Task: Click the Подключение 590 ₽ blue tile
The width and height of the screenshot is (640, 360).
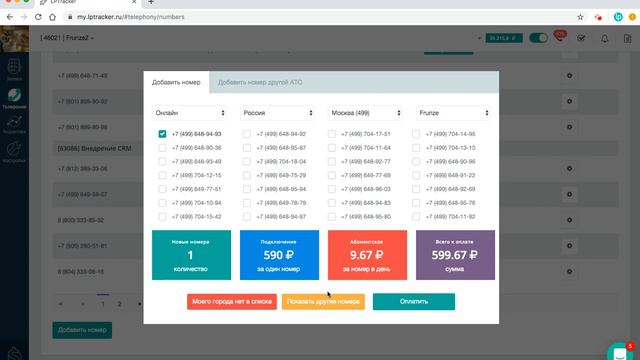Action: coord(279,255)
